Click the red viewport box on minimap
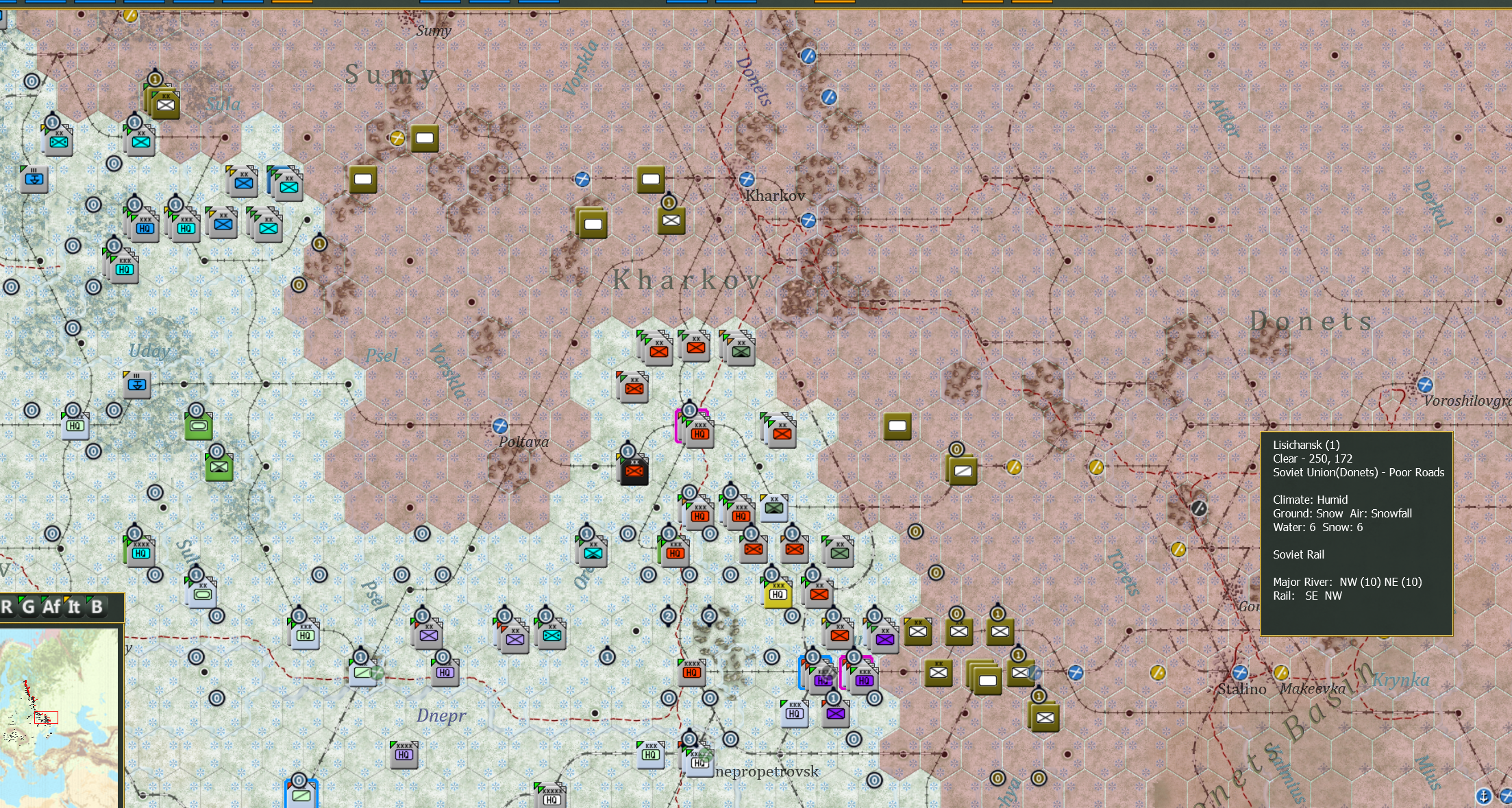The height and width of the screenshot is (808, 1512). pyautogui.click(x=46, y=718)
